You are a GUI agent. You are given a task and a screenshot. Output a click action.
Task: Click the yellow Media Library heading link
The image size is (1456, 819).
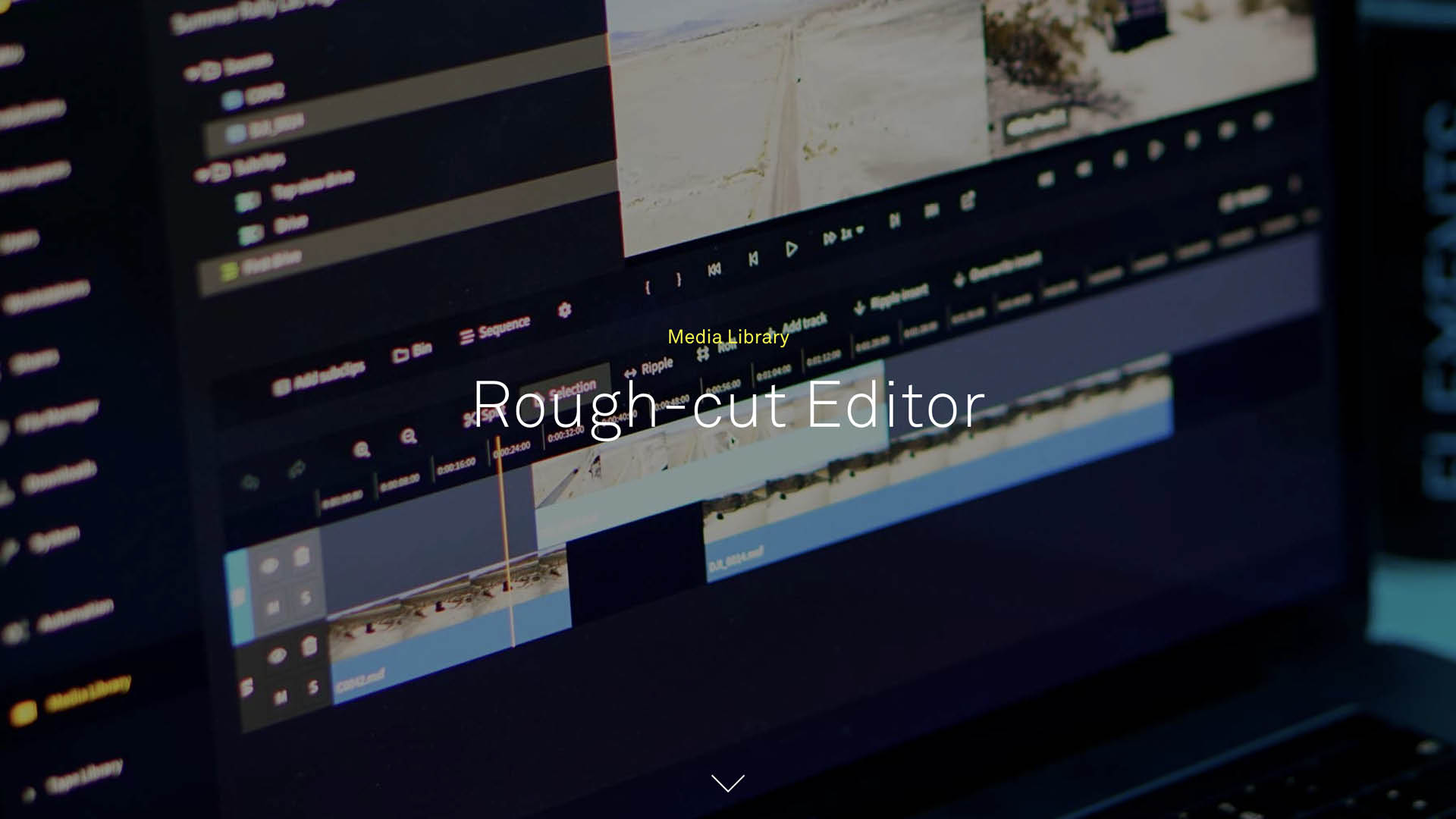728,337
